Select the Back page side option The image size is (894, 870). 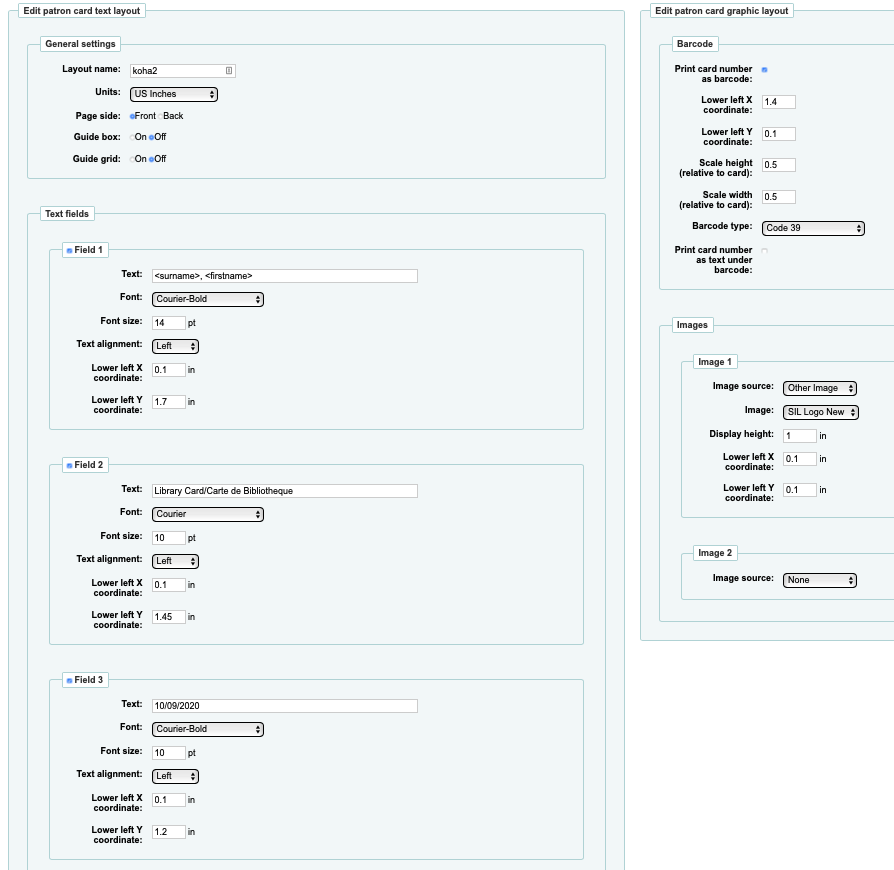(160, 116)
